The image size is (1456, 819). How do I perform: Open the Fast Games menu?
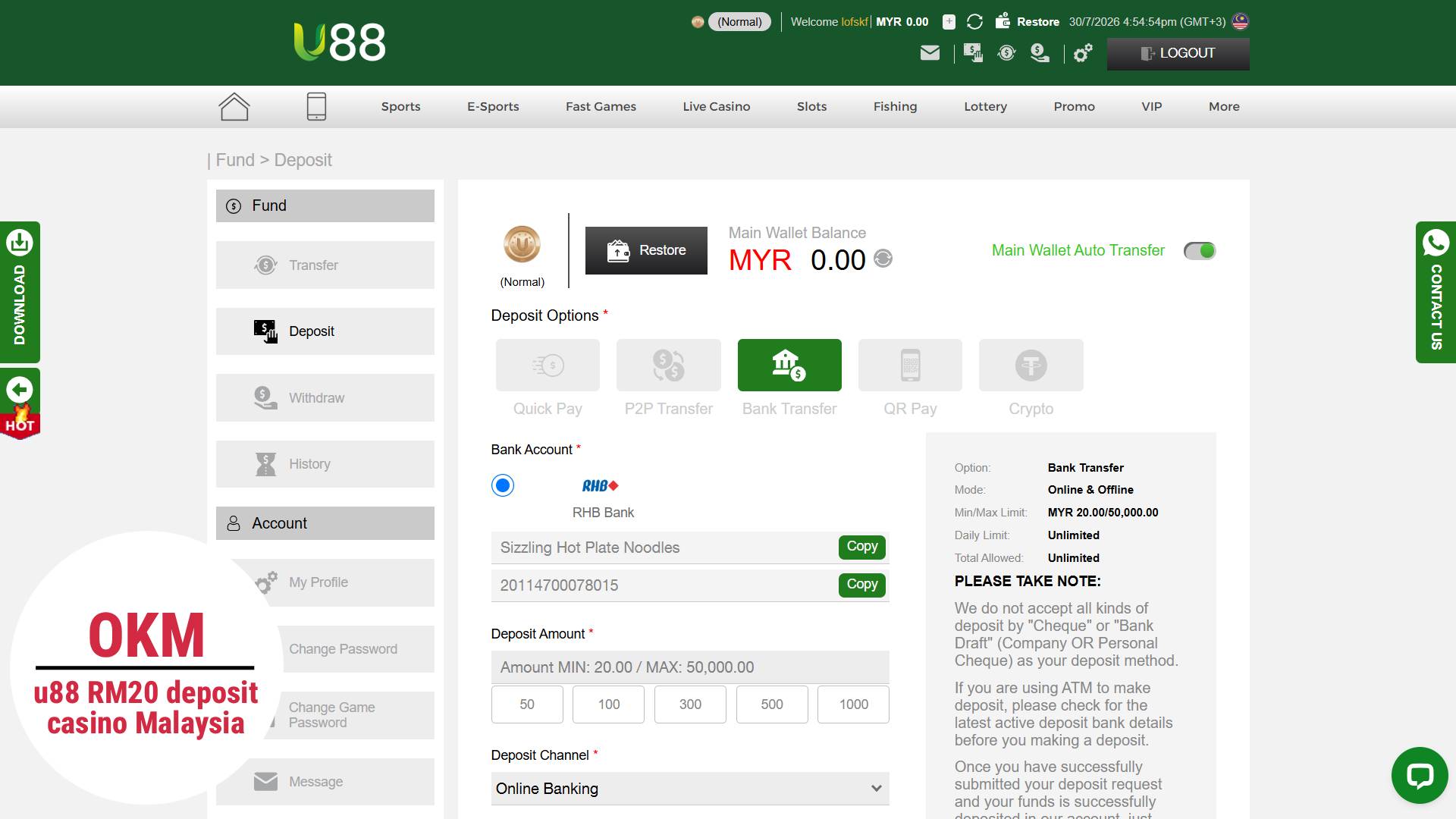pyautogui.click(x=601, y=107)
